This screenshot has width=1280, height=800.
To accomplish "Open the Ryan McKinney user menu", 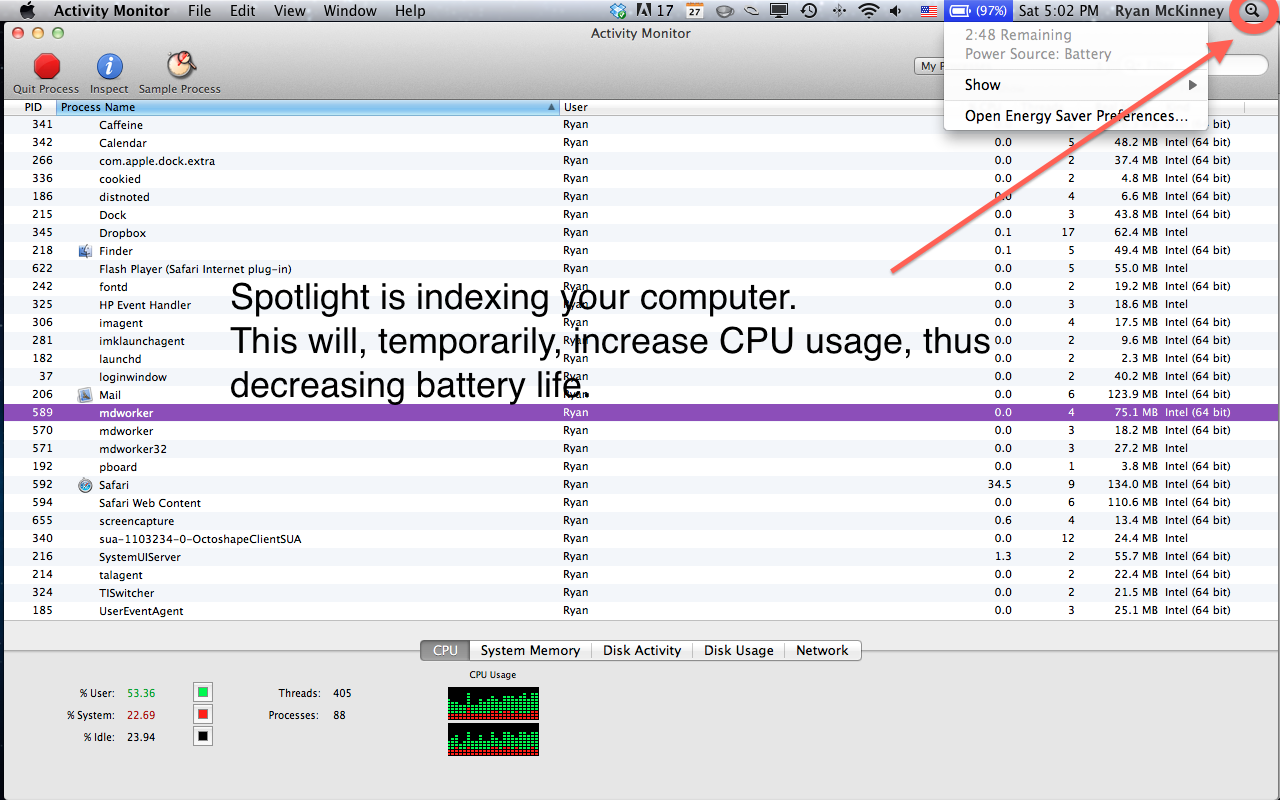I will tap(1169, 11).
